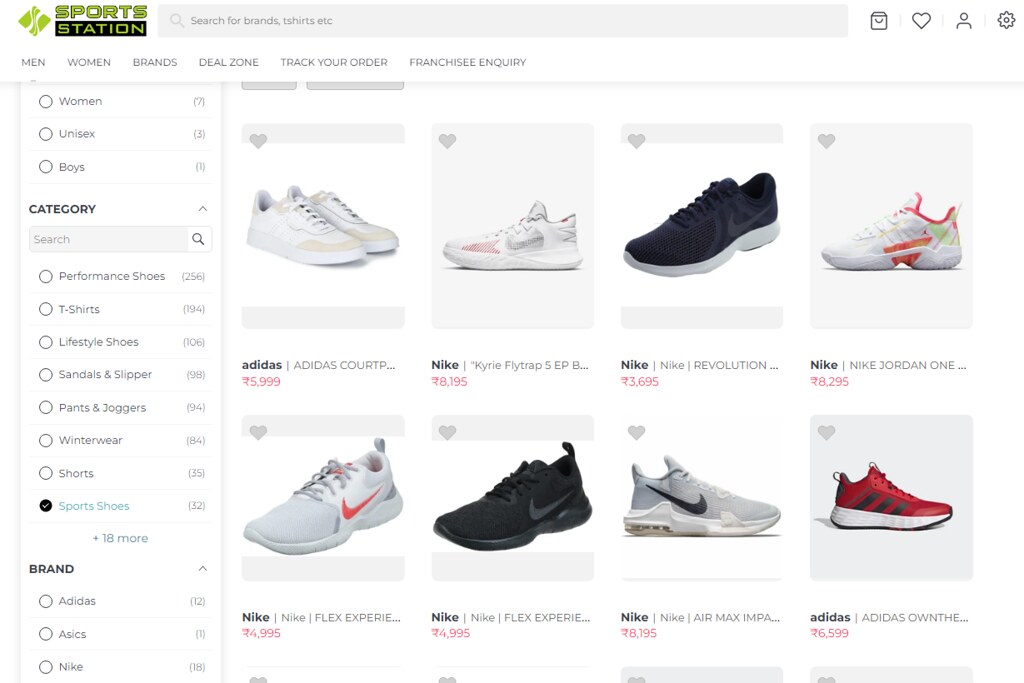Deselect the Sports Shoes filter
Viewport: 1024px width, 683px height.
tap(45, 506)
